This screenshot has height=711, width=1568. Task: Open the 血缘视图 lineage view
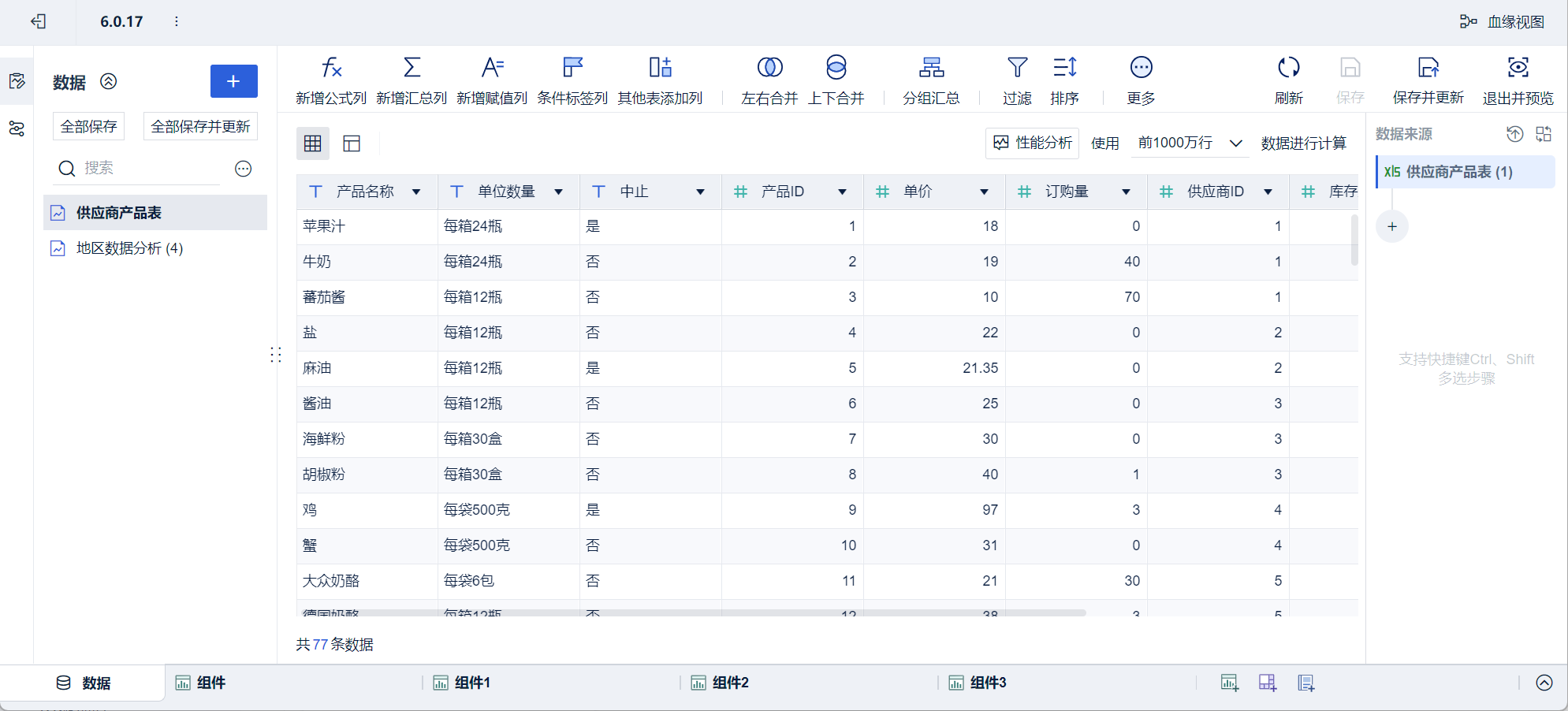1502,22
